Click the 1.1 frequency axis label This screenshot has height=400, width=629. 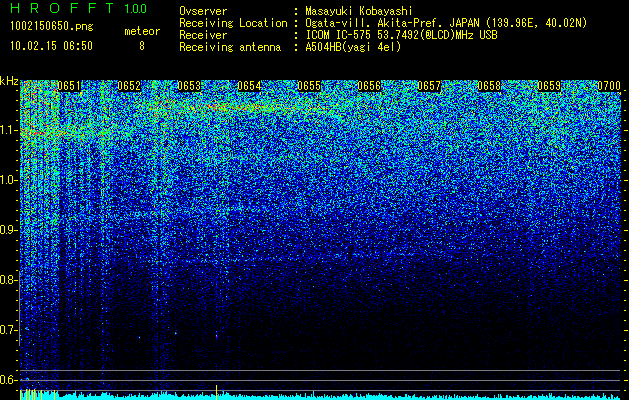point(9,130)
